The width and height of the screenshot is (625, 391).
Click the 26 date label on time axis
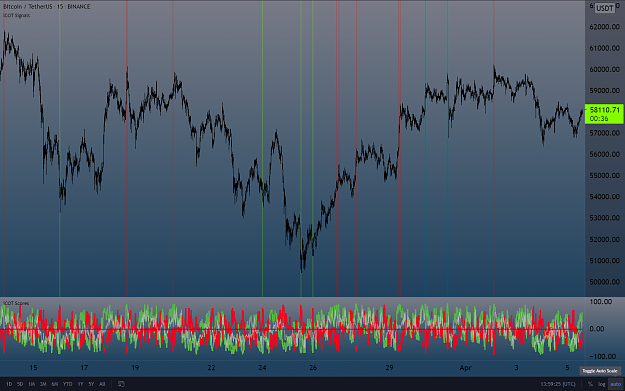[313, 368]
